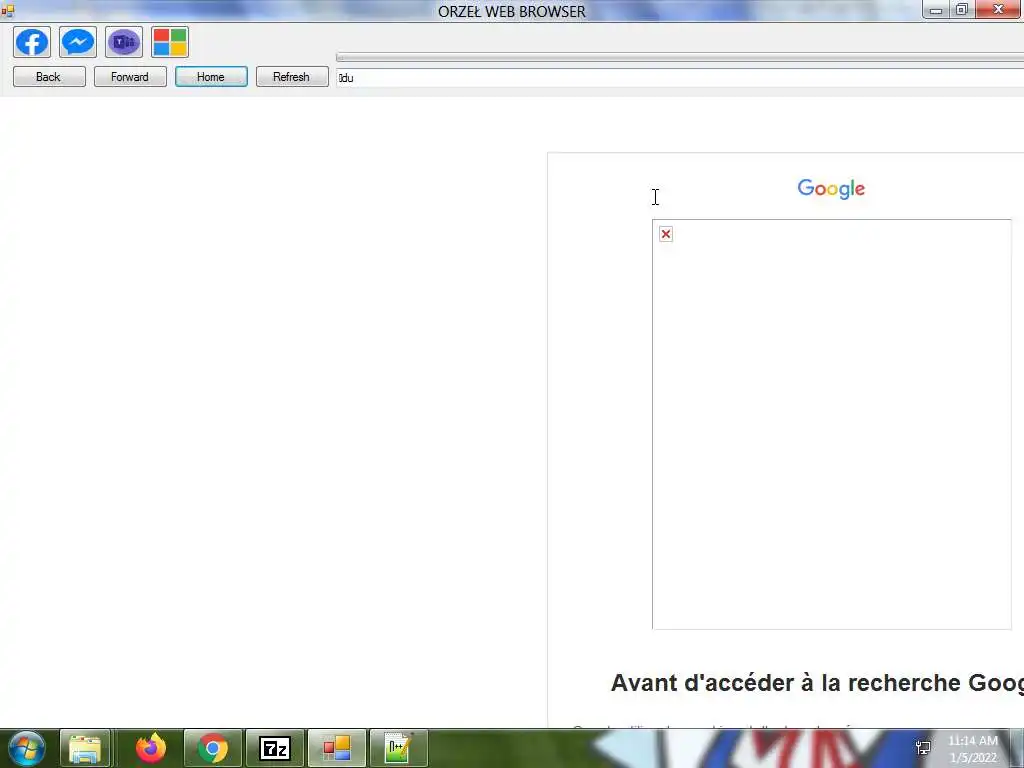Screen dimensions: 1024x768
Task: Refresh the current page
Action: 292,76
